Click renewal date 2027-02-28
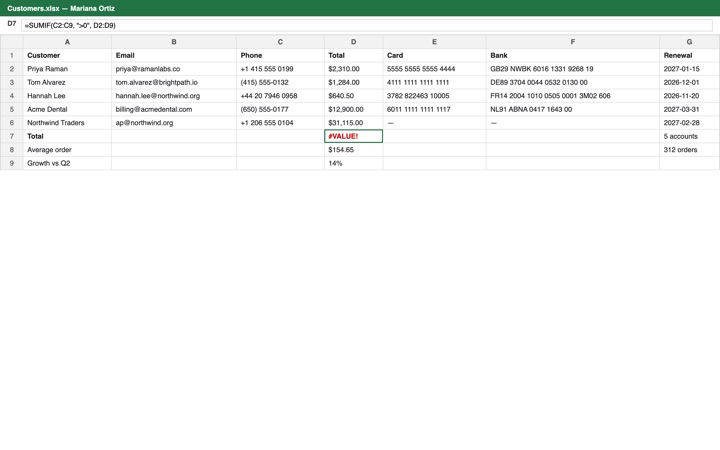Viewport: 720px width, 450px height. (689, 123)
